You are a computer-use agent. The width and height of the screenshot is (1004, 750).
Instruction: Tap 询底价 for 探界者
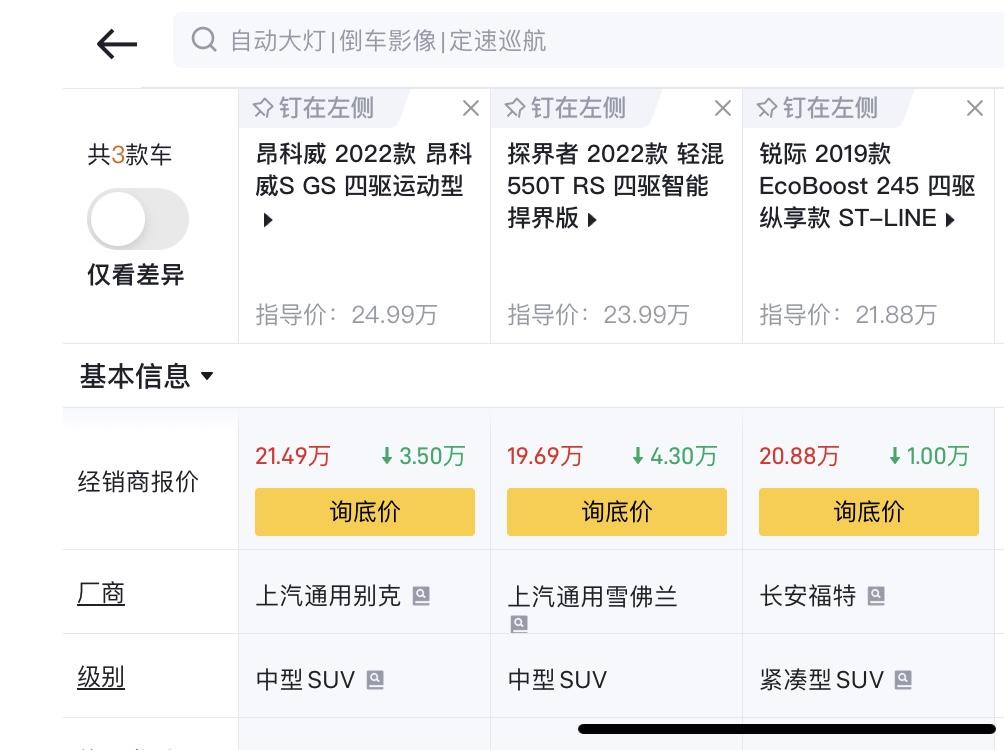click(617, 512)
